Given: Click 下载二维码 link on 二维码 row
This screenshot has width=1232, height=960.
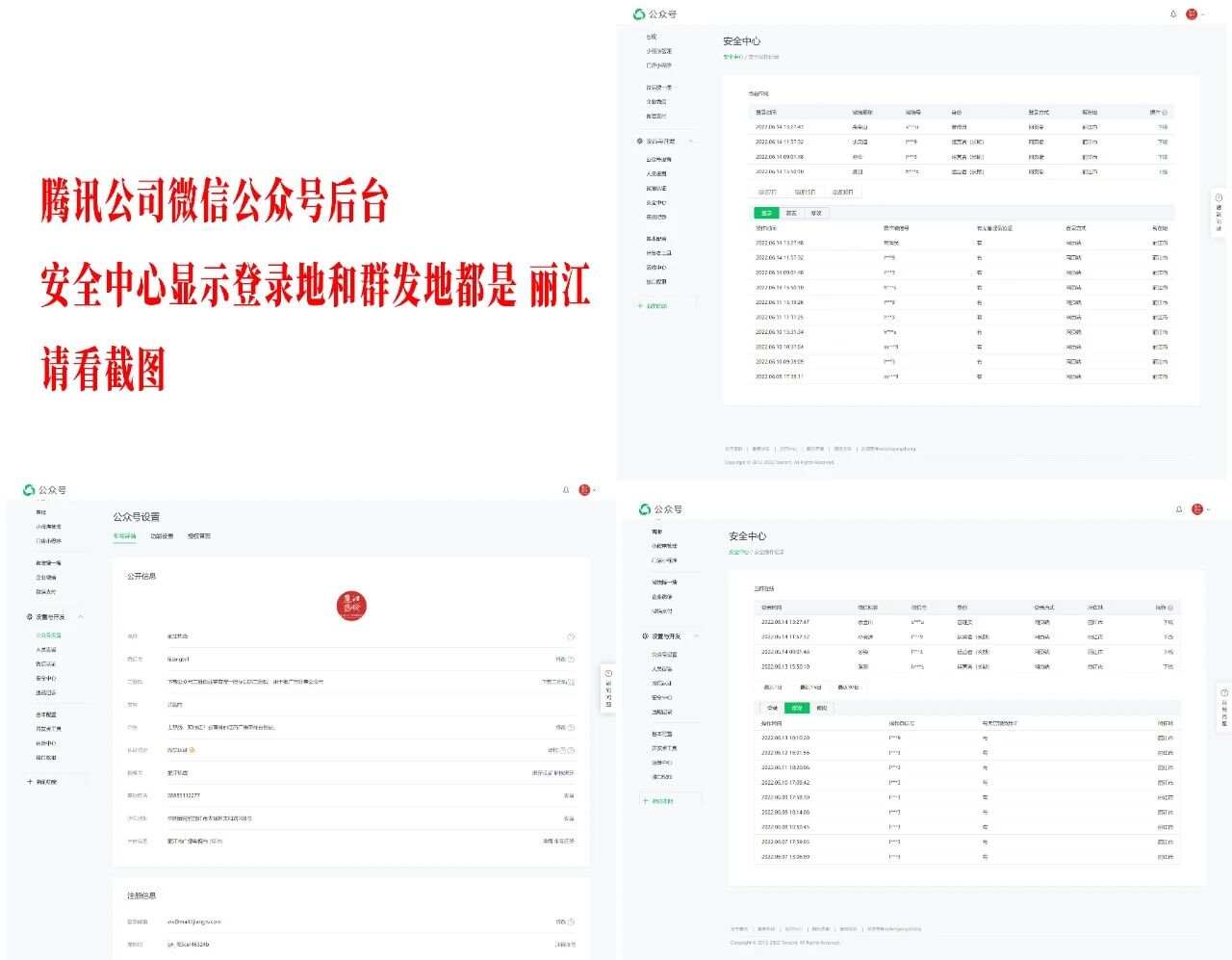Looking at the screenshot, I should click(555, 682).
